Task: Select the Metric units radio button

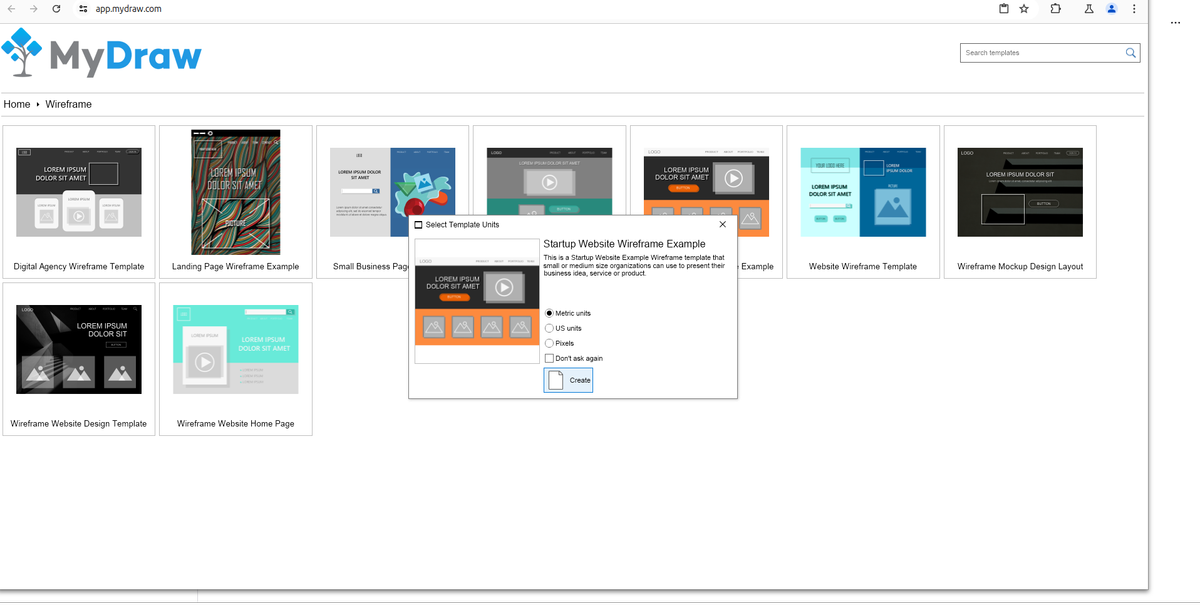Action: [x=549, y=313]
